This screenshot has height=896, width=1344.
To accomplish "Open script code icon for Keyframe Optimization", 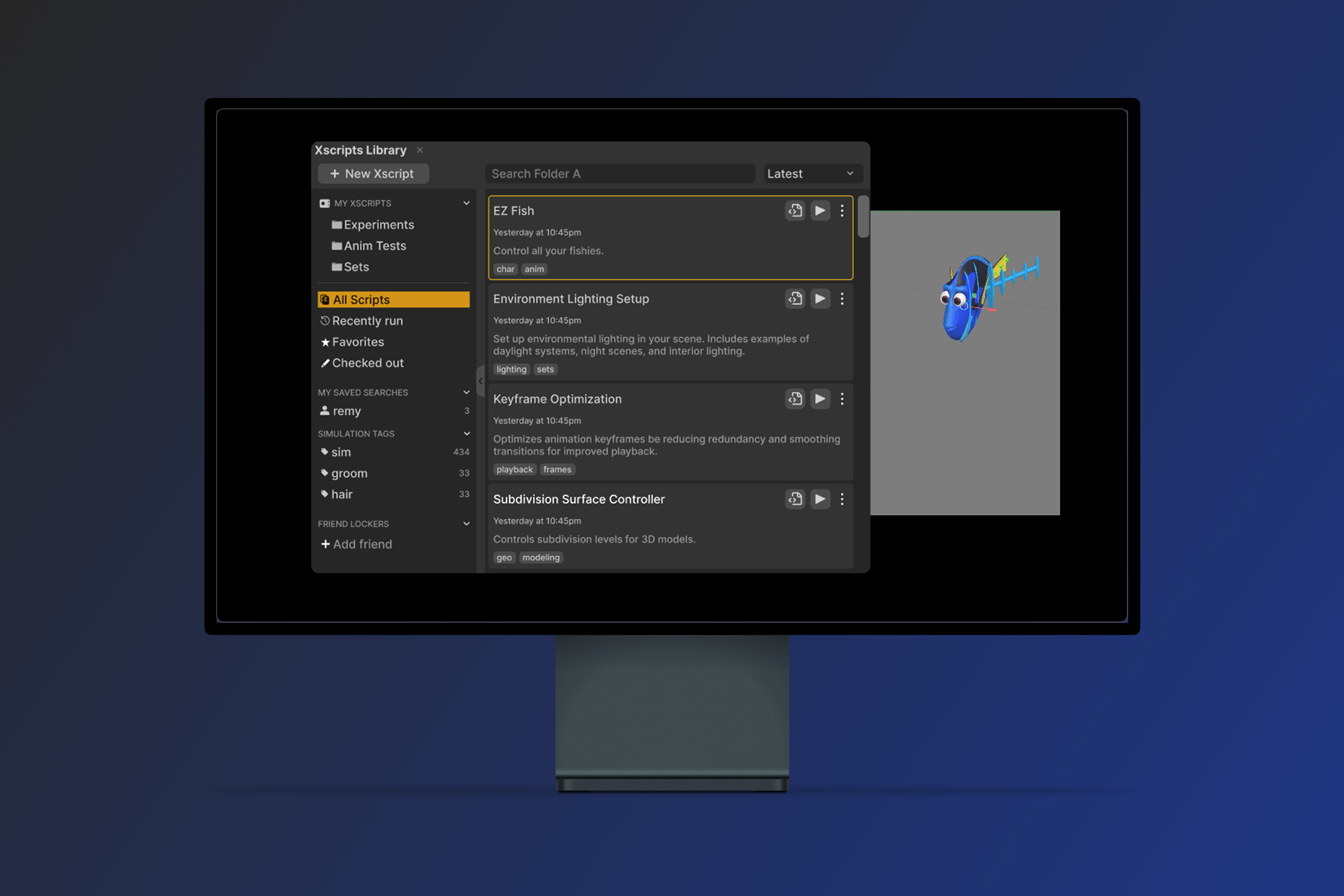I will tap(795, 399).
